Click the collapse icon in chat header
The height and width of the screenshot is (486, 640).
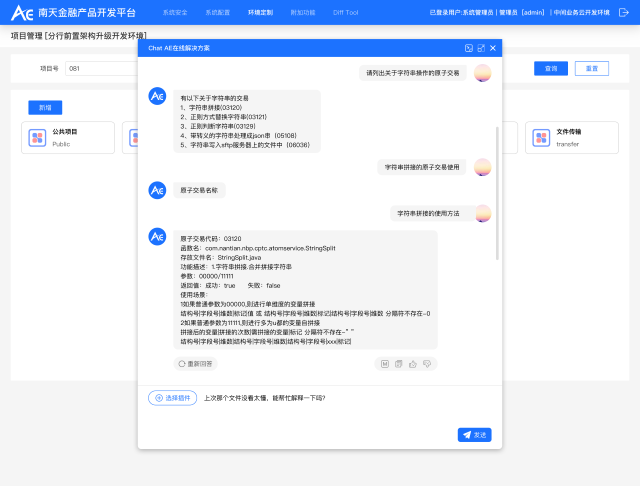[469, 48]
